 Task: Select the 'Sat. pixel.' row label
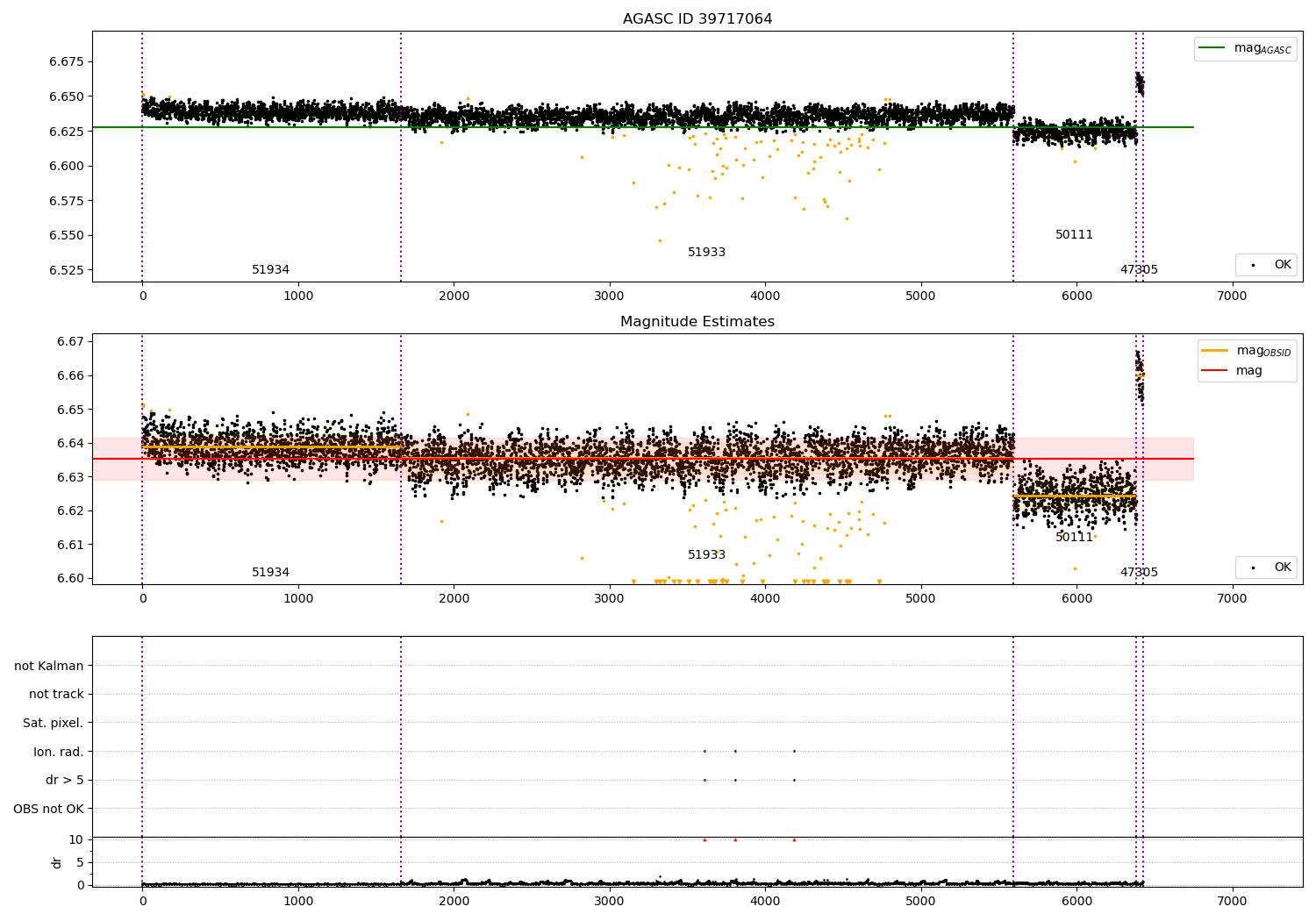point(53,724)
